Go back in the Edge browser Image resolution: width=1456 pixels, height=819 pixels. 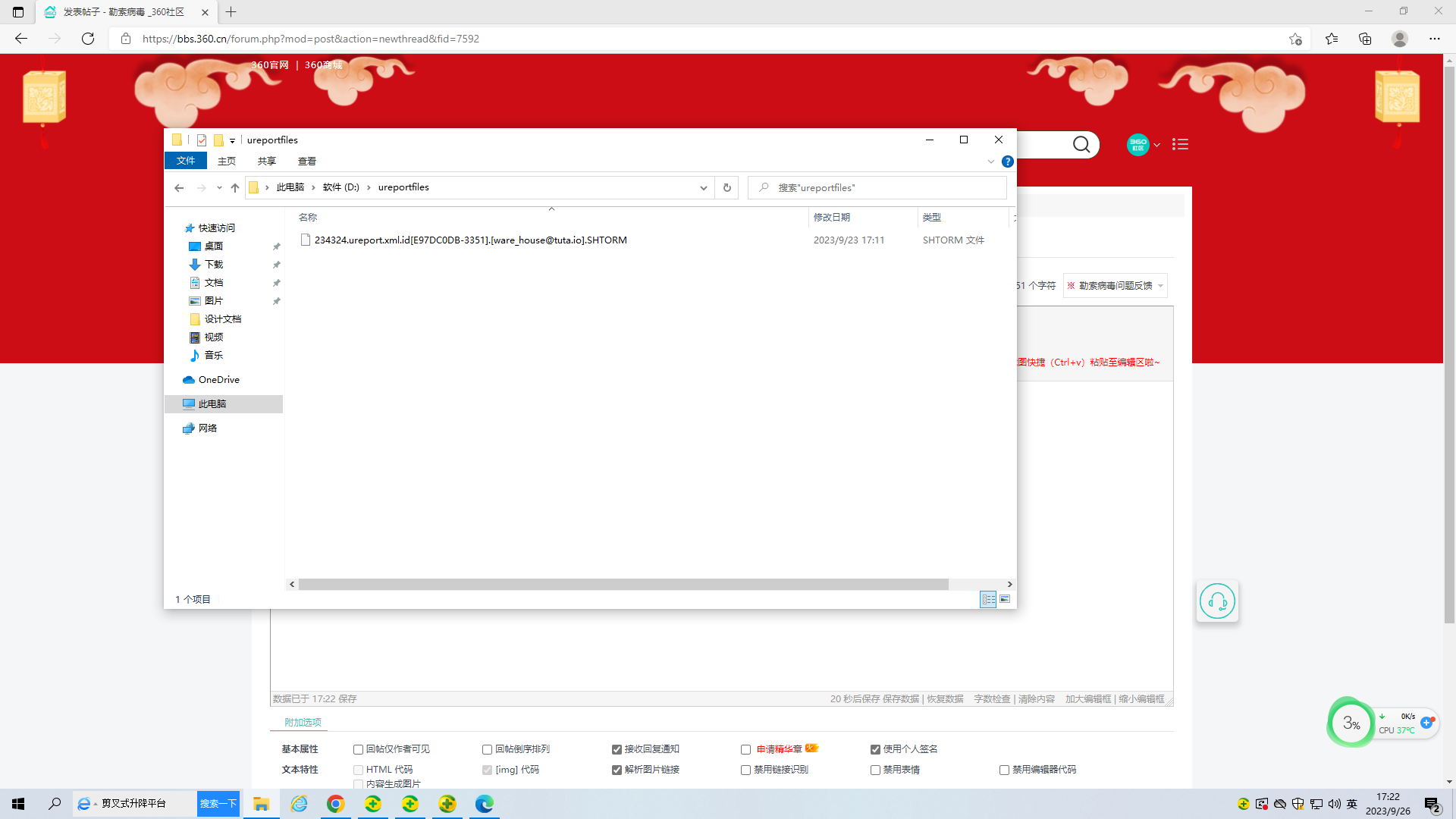pyautogui.click(x=21, y=39)
